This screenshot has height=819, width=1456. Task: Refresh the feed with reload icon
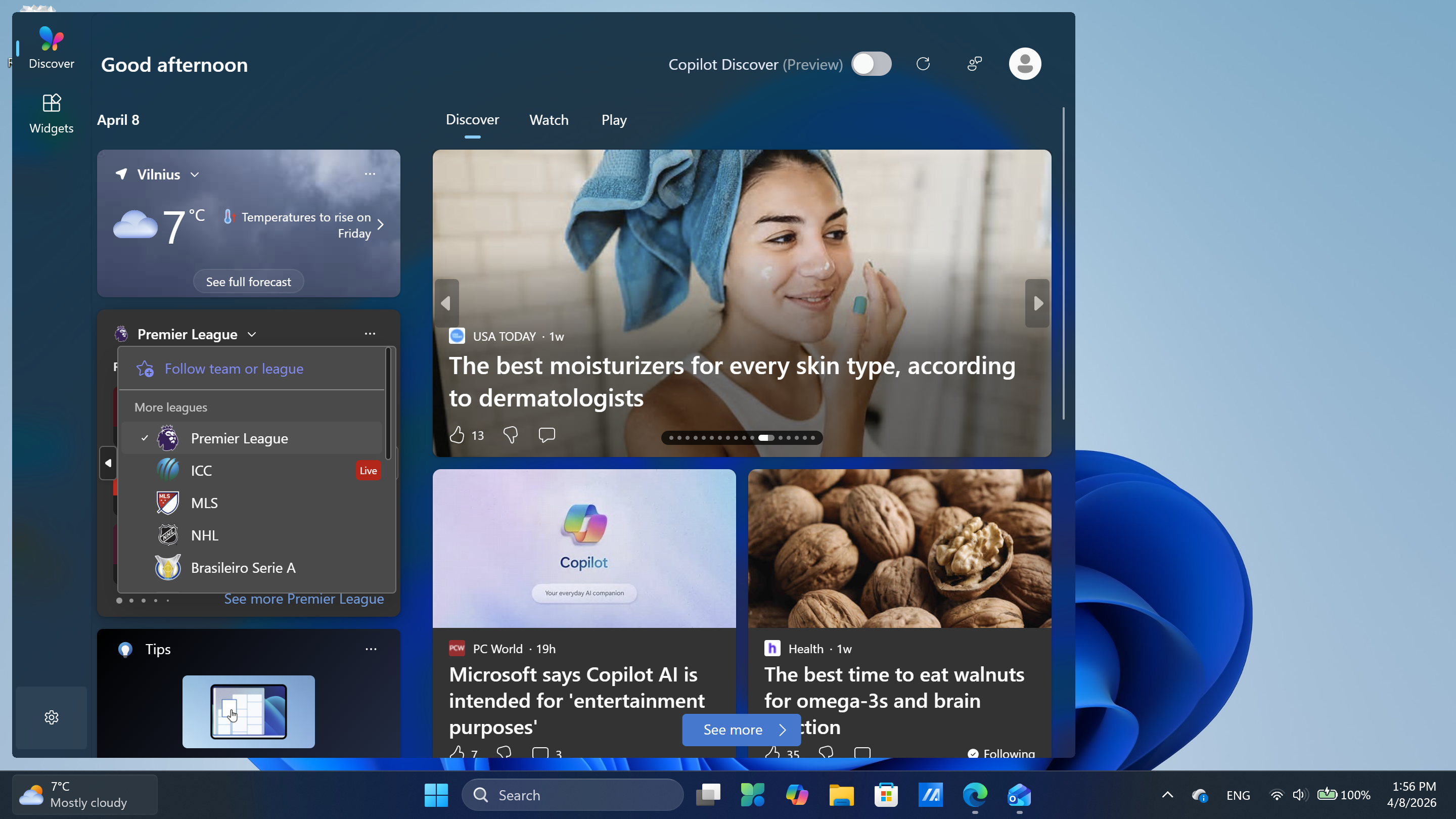pos(923,64)
